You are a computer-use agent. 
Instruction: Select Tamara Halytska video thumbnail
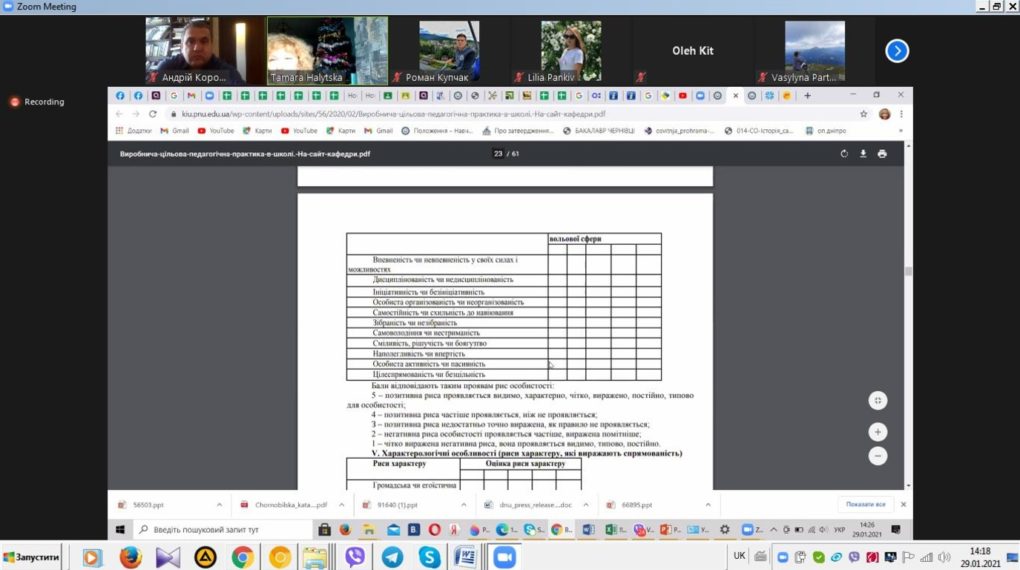tap(327, 51)
